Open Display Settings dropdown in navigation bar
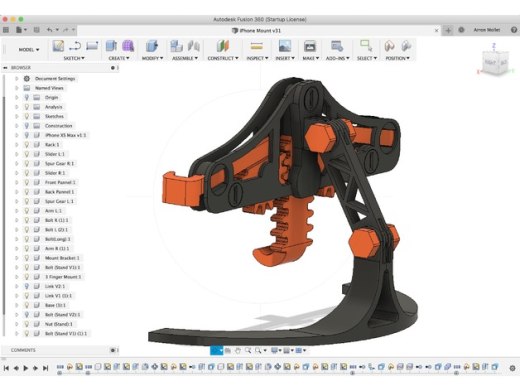 (276, 350)
